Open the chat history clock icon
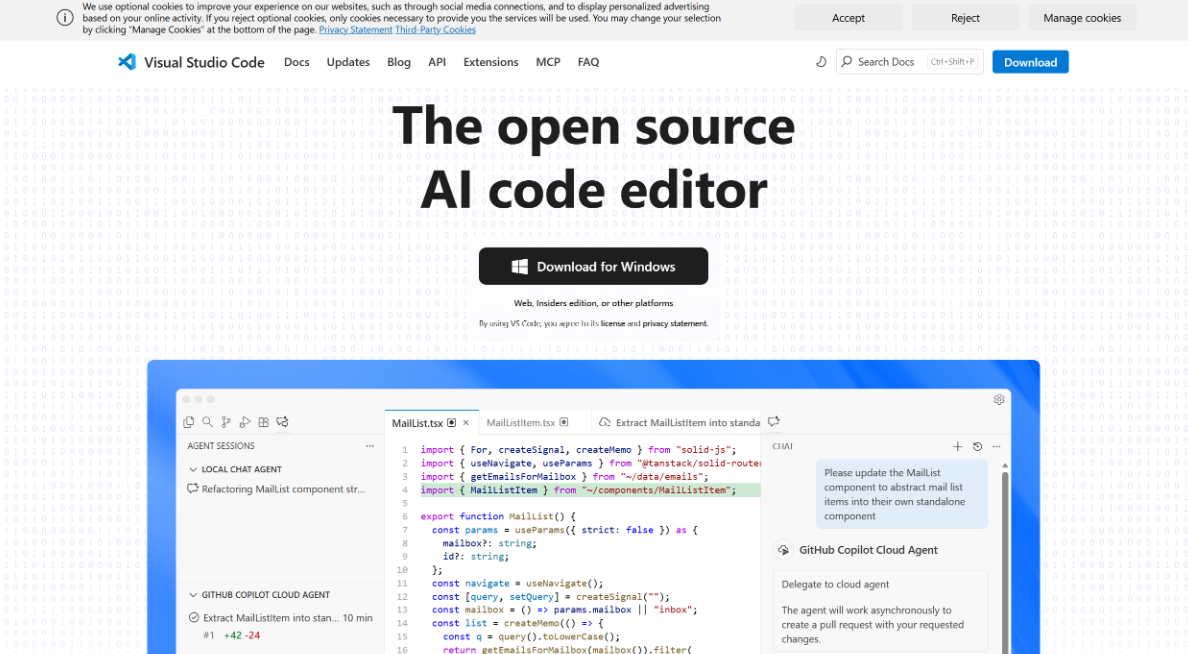This screenshot has width=1188, height=654. click(977, 447)
